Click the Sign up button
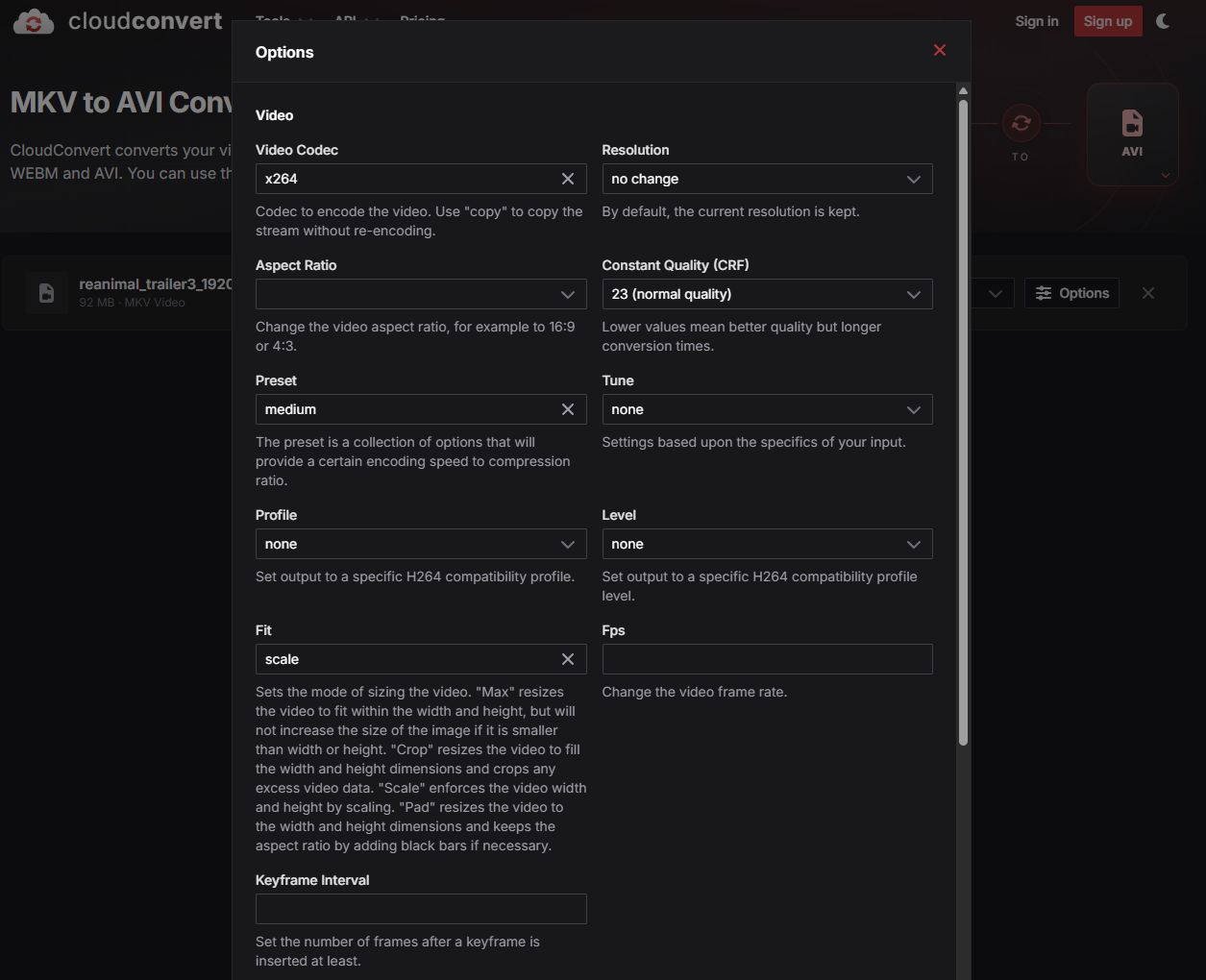Screen dimensions: 1206x980 click(x=1108, y=21)
